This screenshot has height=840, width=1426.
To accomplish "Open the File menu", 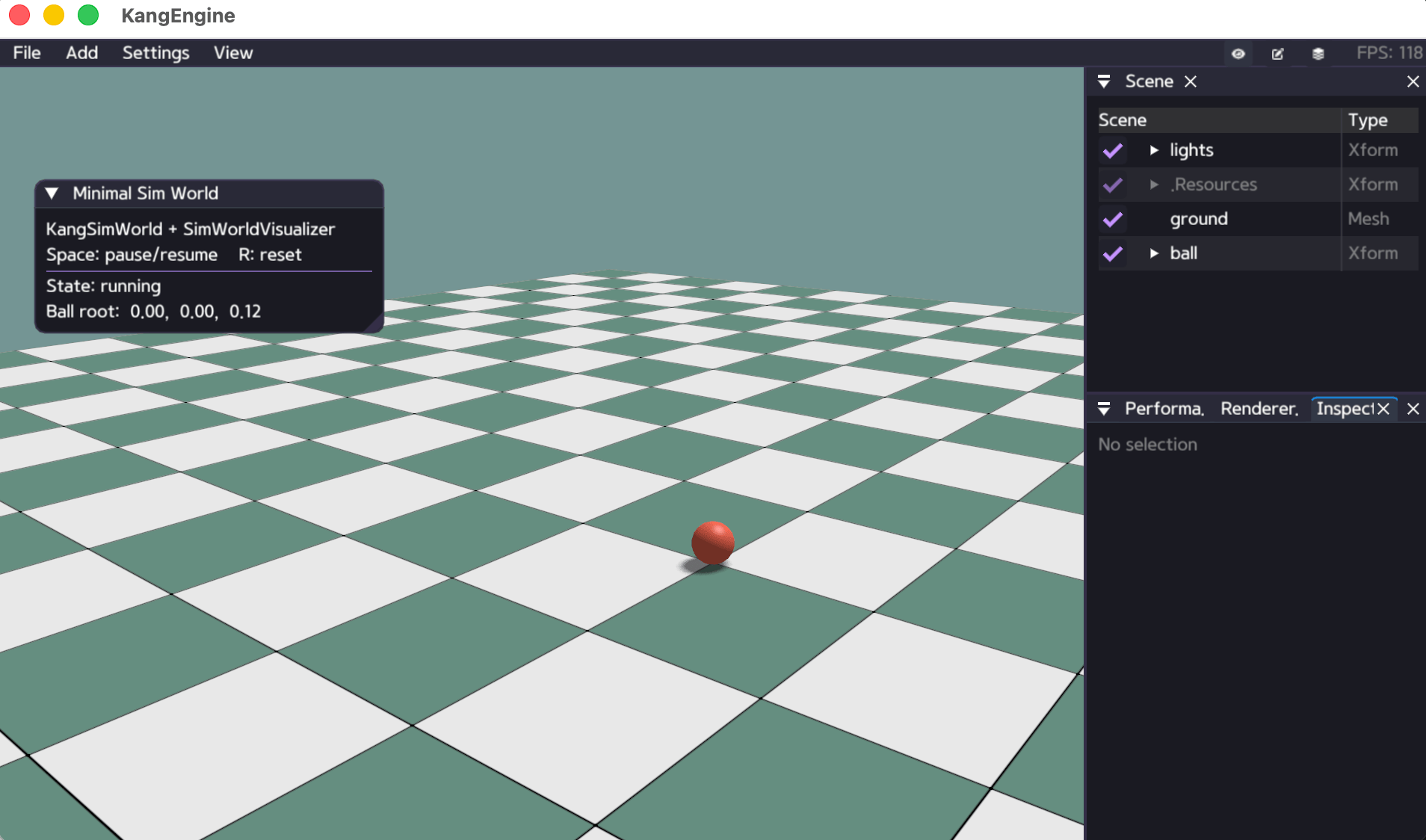I will 27,53.
